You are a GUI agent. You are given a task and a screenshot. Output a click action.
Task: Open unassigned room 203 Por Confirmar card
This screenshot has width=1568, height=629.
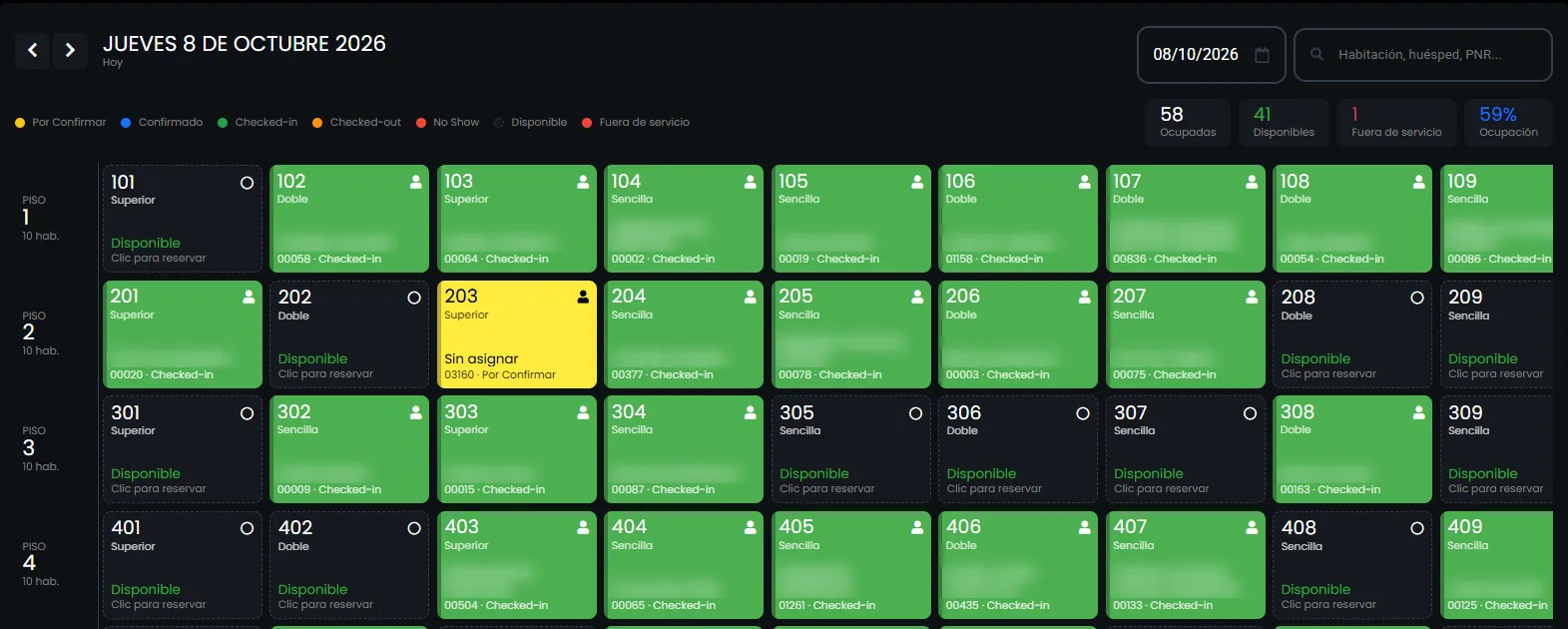pos(517,334)
